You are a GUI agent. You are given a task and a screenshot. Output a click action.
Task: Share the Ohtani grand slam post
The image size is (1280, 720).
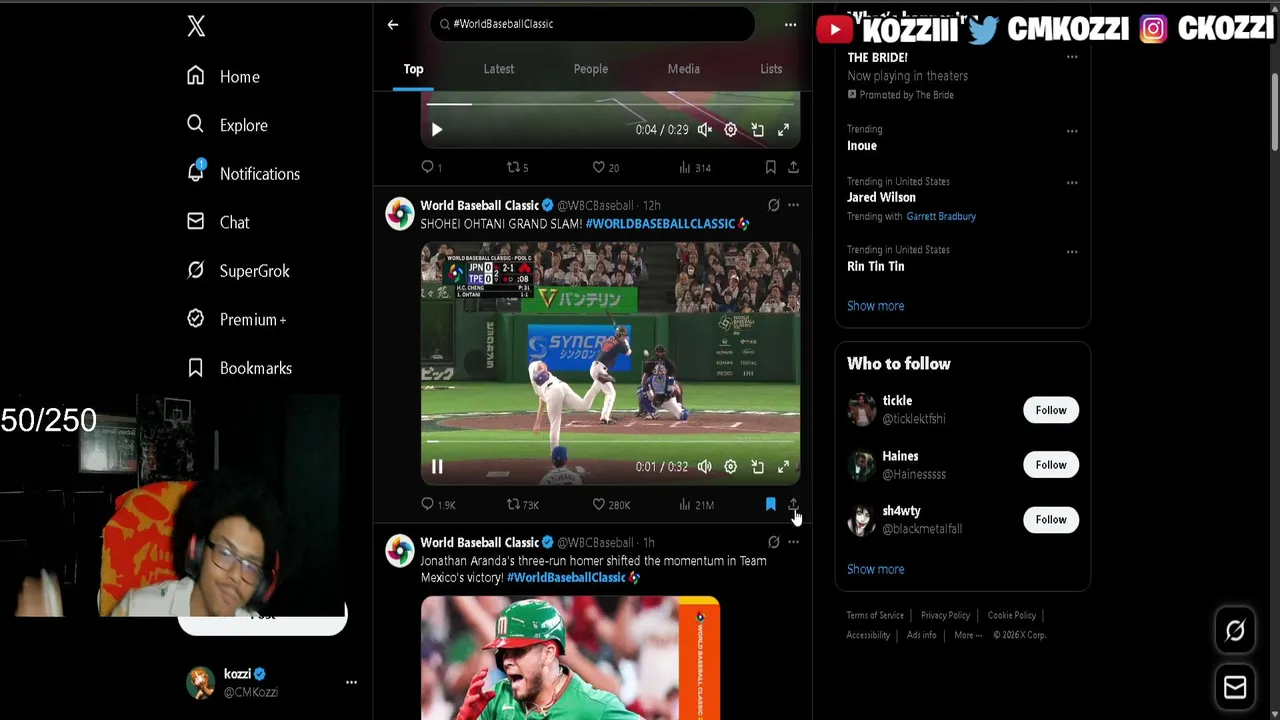pyautogui.click(x=793, y=505)
